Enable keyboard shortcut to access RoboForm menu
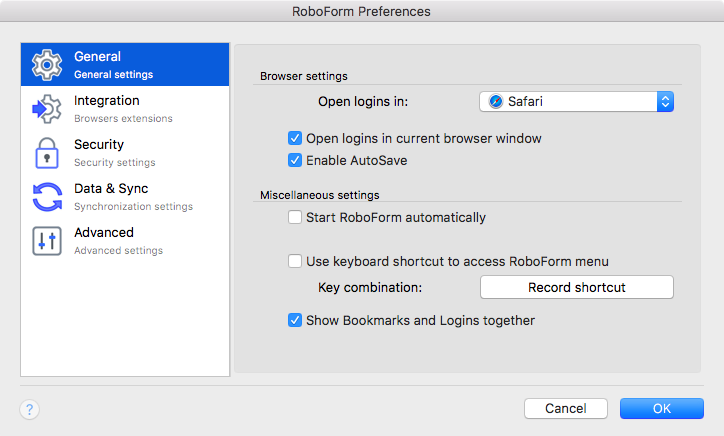Viewport: 724px width, 436px height. point(295,261)
